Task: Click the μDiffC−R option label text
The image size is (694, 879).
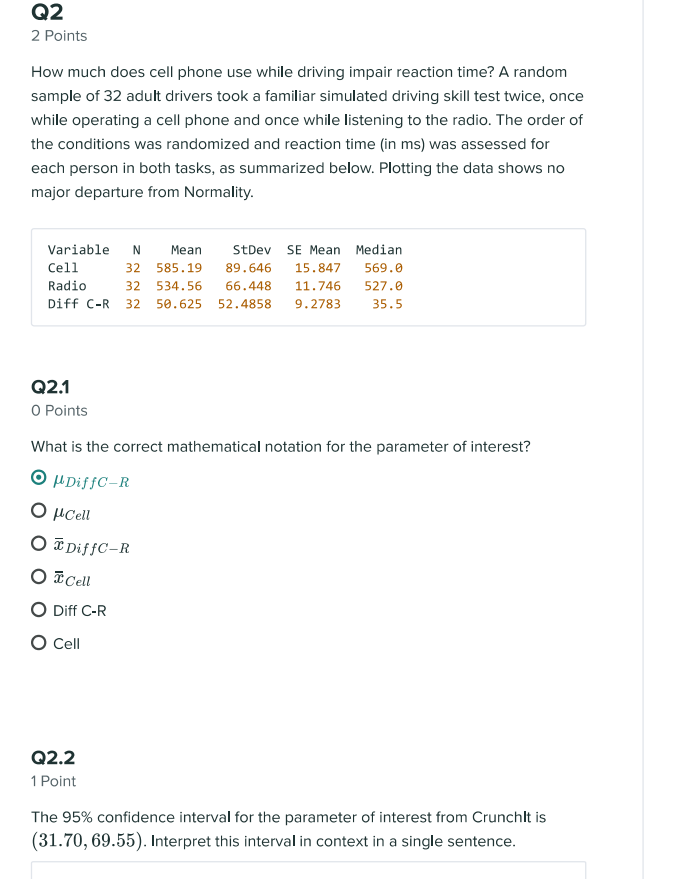Action: coord(92,482)
